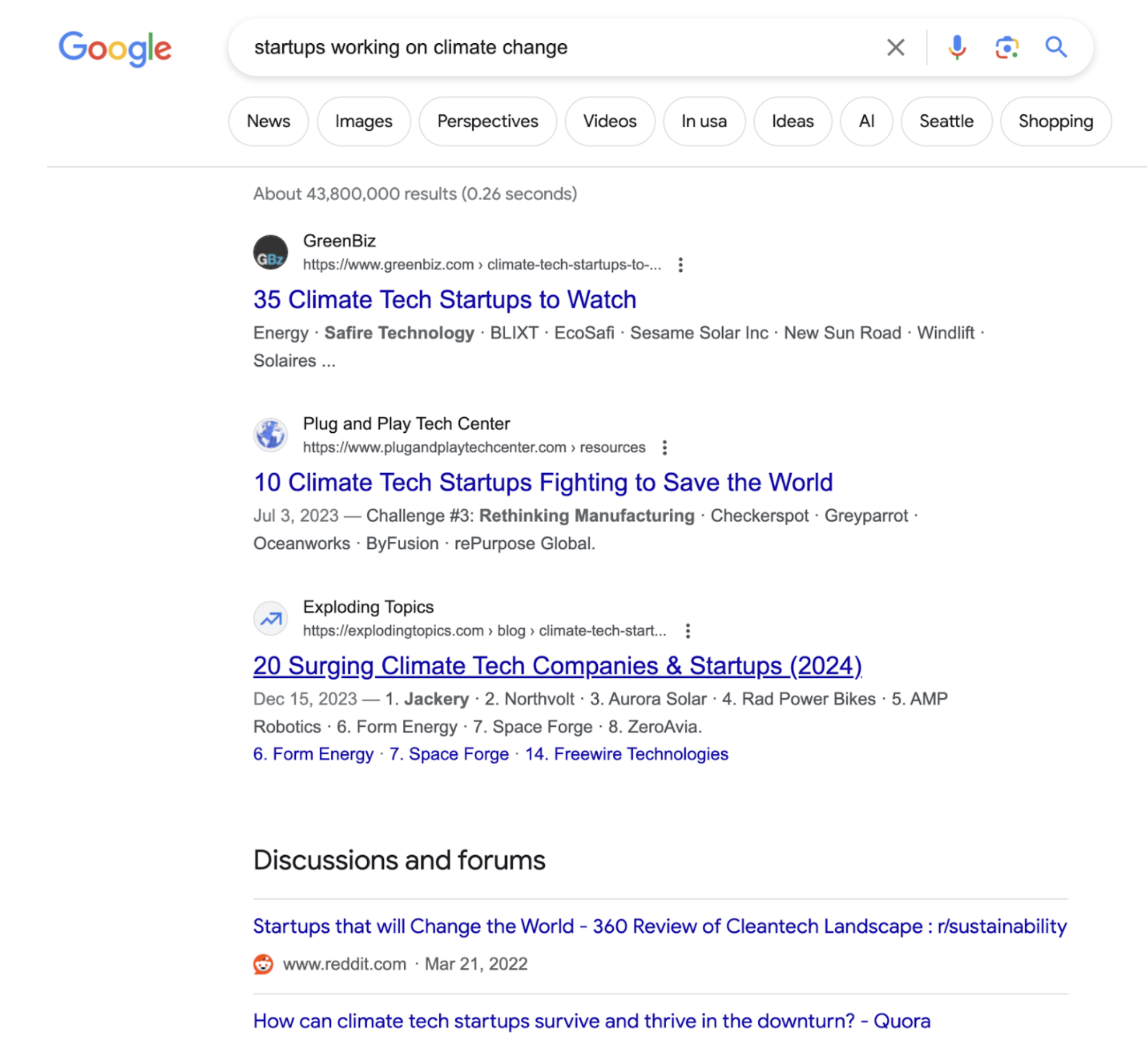Open more options for Exploding Topics result
The height and width of the screenshot is (1064, 1148).
tap(688, 631)
